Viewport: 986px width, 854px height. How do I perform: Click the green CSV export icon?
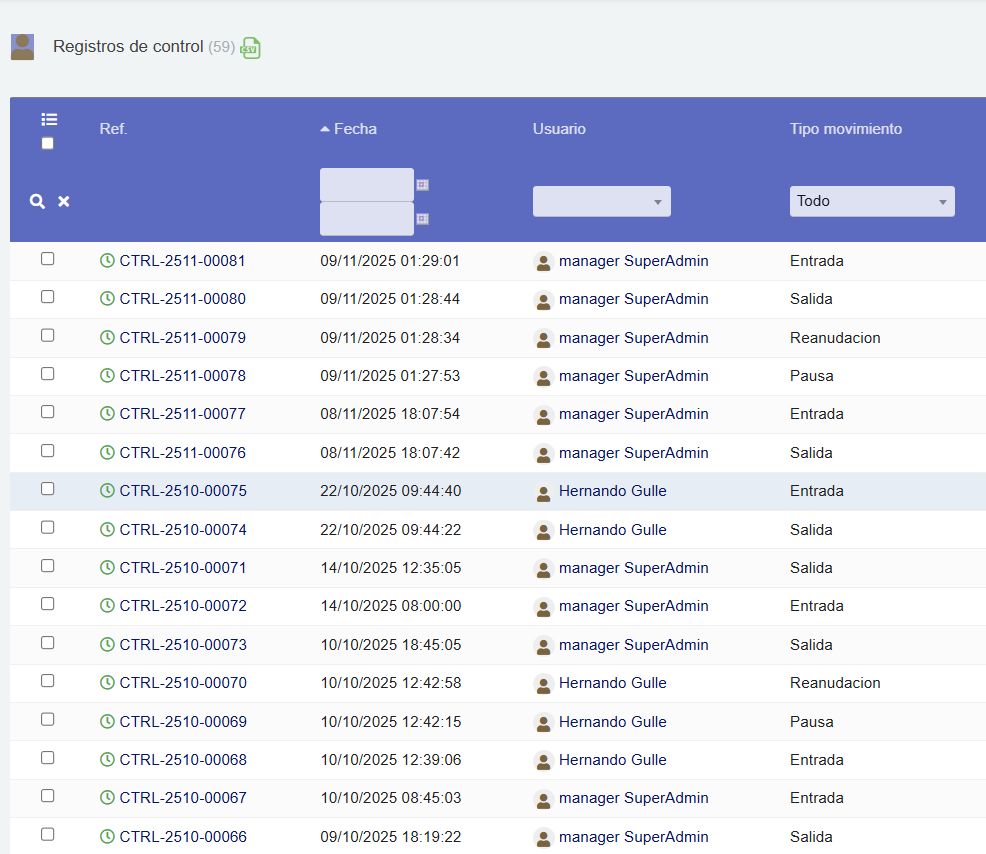[x=250, y=47]
